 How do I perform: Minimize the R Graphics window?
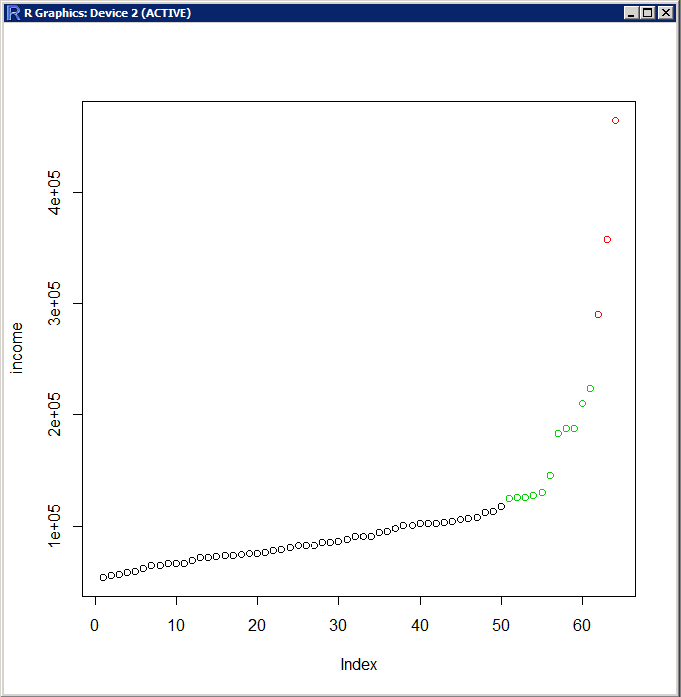tap(630, 13)
